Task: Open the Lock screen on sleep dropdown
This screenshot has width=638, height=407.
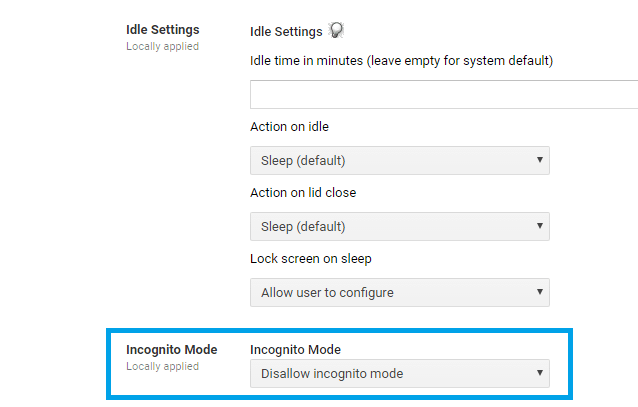Action: click(x=400, y=292)
